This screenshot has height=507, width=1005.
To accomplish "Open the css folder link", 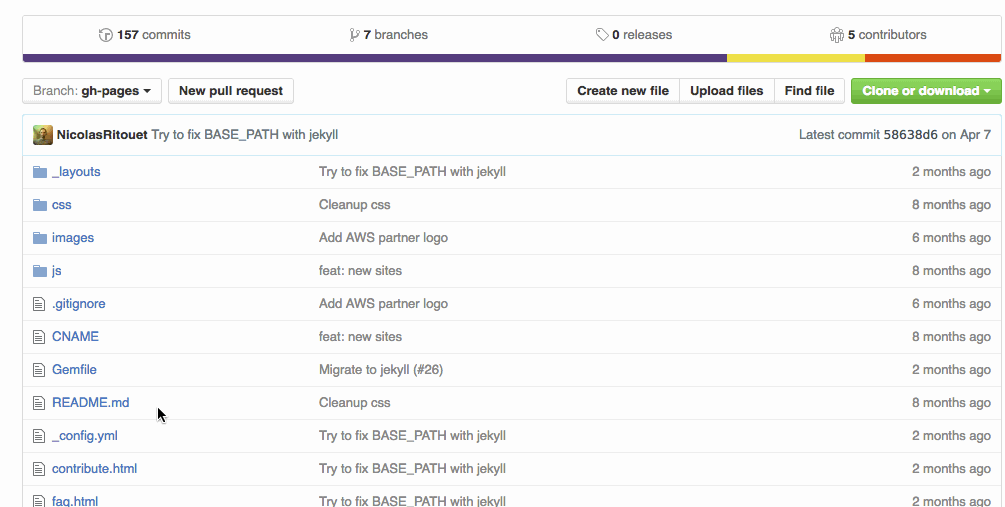I will coord(62,205).
